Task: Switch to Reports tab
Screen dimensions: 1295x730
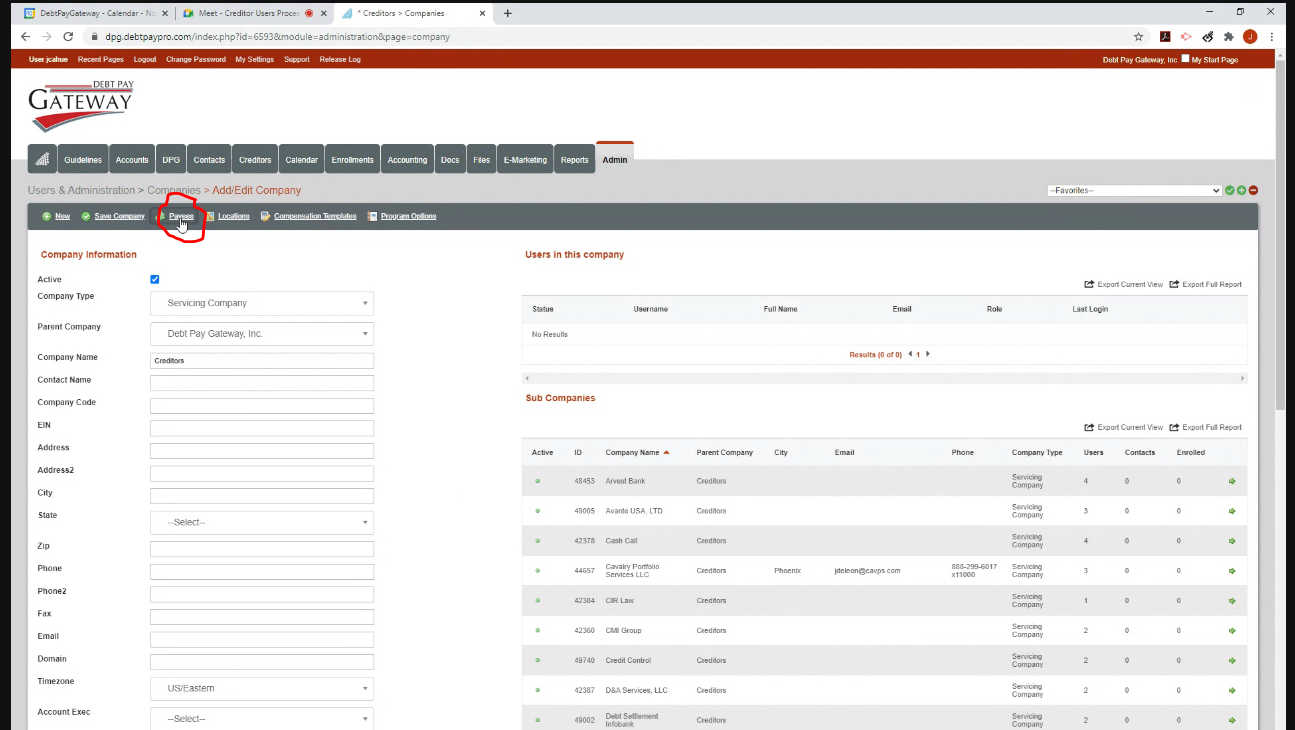Action: (574, 160)
